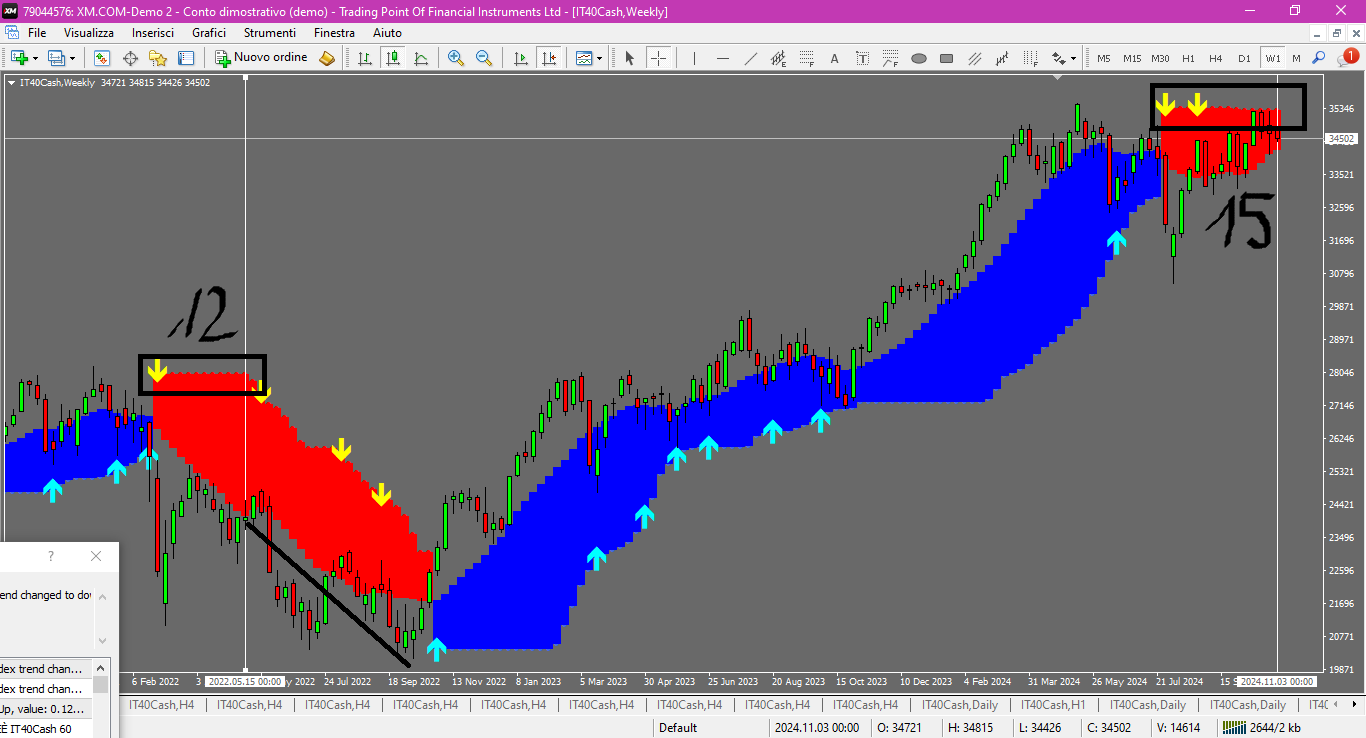Image resolution: width=1366 pixels, height=738 pixels.
Task: Open the Visualizza menu
Action: click(89, 33)
